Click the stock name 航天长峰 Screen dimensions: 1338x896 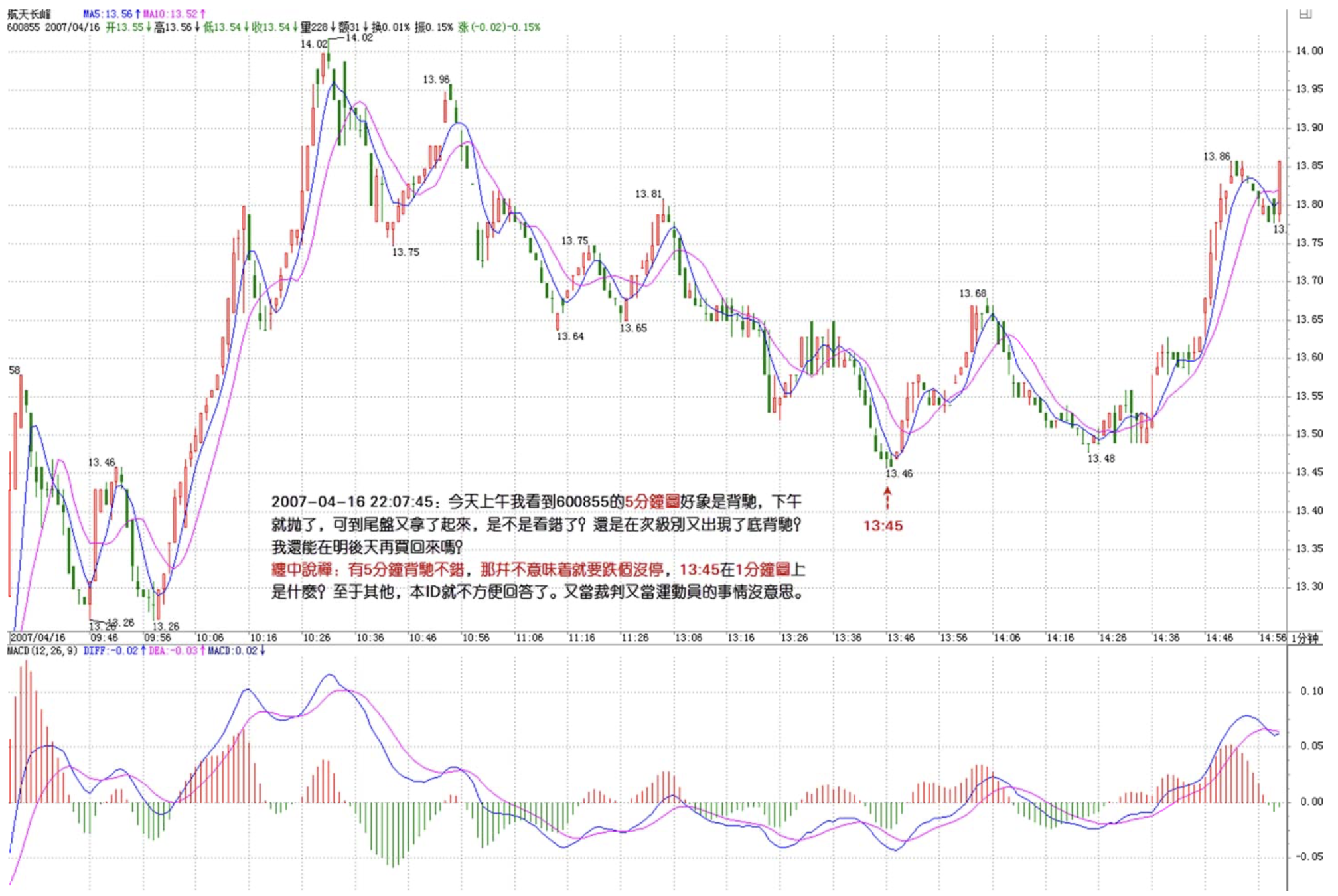click(x=29, y=14)
